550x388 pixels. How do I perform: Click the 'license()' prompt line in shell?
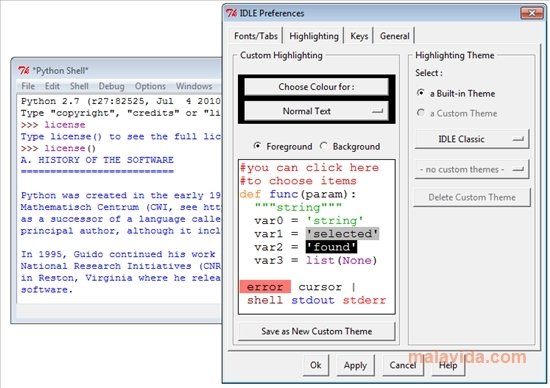pyautogui.click(x=58, y=148)
